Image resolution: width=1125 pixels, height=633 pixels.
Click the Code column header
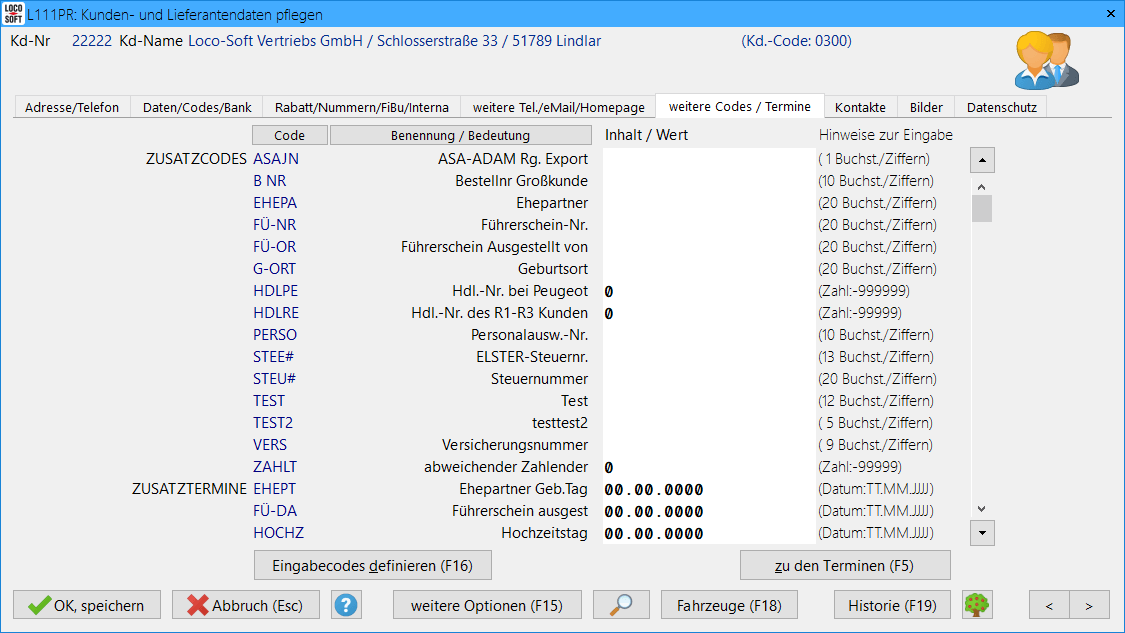pos(289,135)
